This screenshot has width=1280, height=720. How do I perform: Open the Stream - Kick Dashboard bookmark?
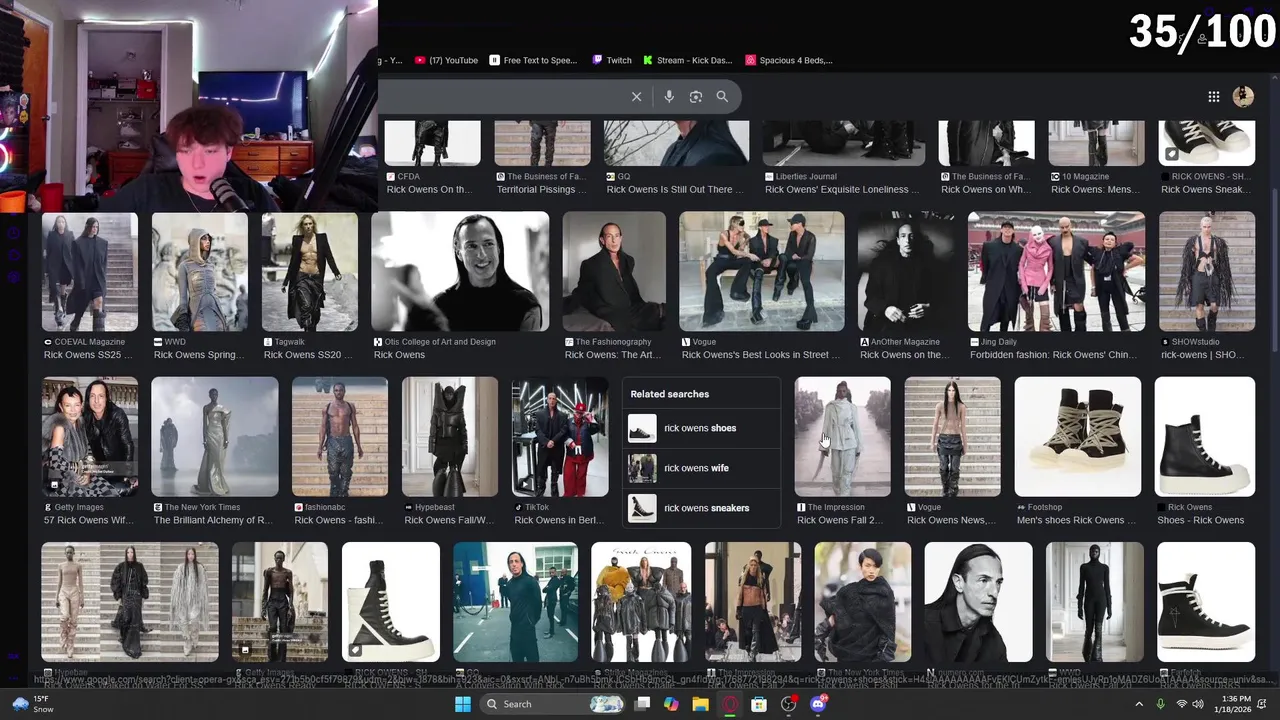tap(688, 60)
